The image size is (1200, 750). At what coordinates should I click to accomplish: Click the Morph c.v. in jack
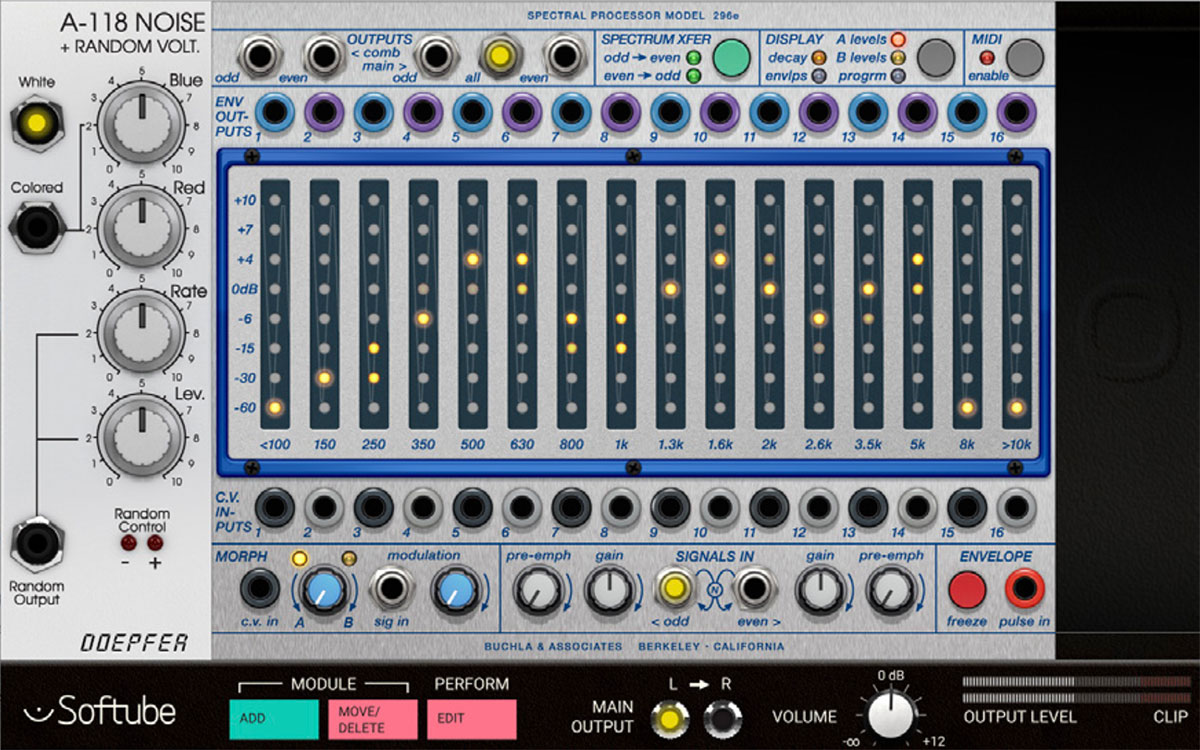[260, 590]
